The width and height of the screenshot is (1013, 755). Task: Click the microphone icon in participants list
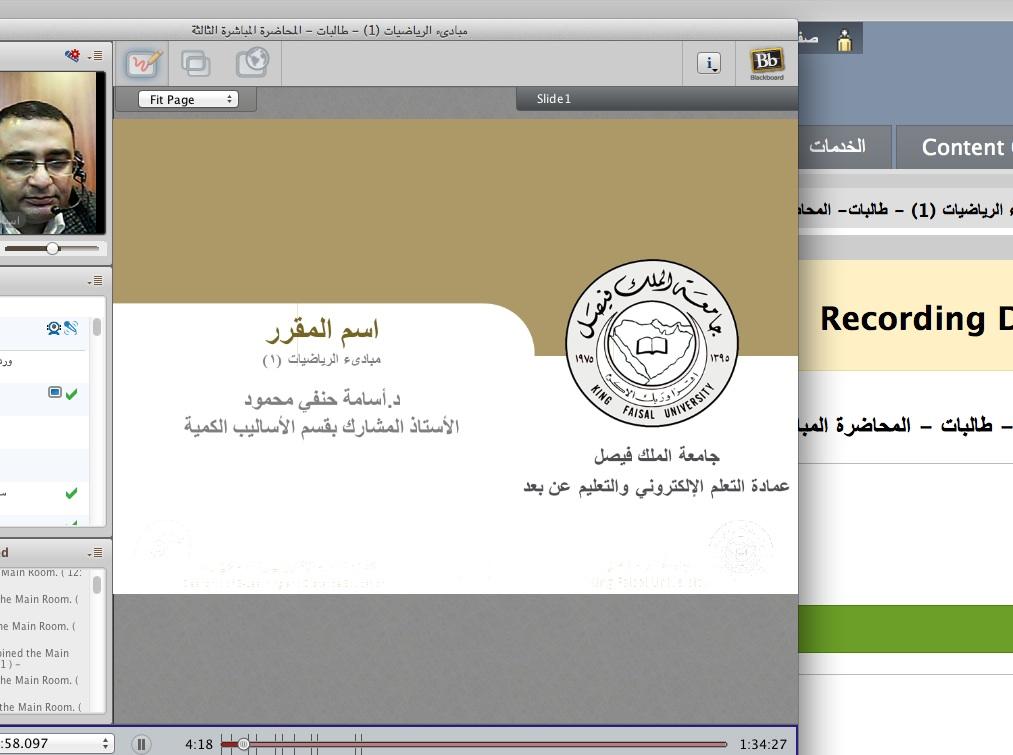[71, 328]
